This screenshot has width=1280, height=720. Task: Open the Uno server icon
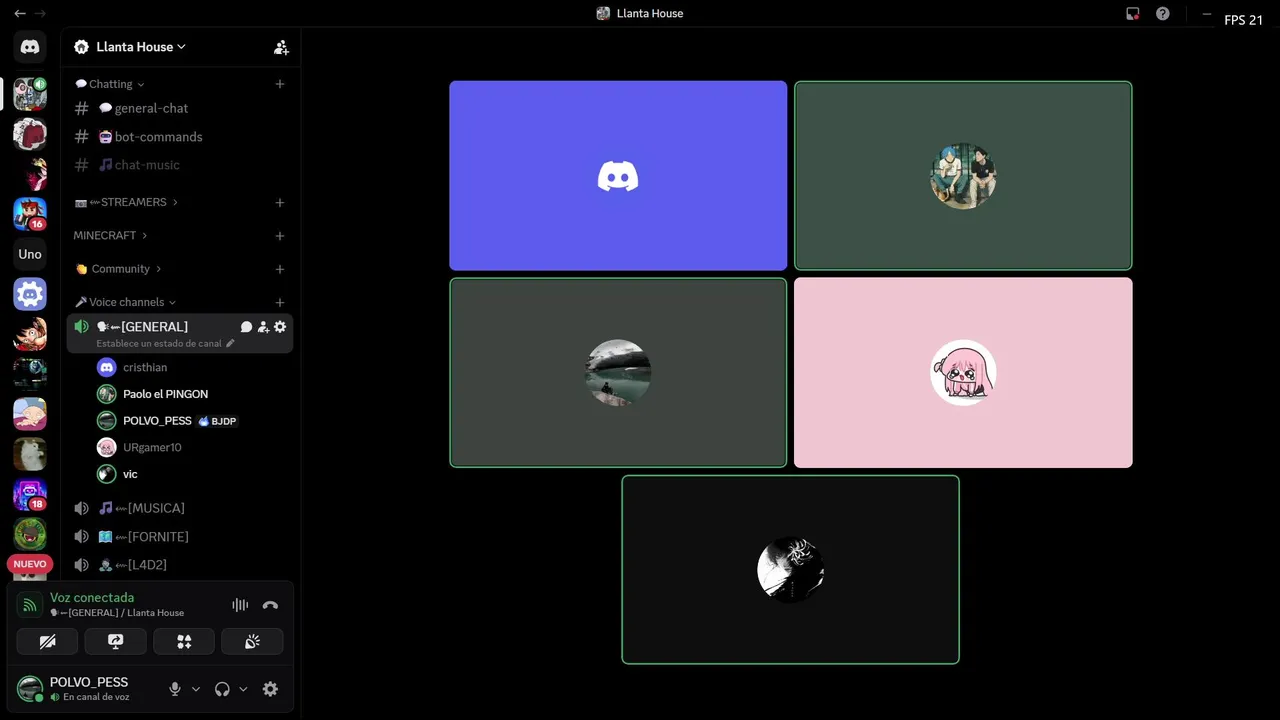(x=30, y=254)
